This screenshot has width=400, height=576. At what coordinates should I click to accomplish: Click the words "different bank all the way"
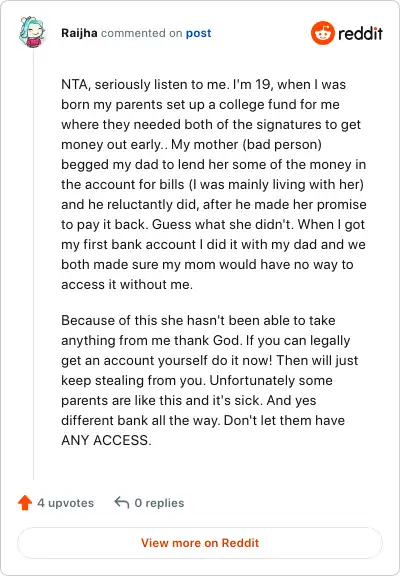140,420
